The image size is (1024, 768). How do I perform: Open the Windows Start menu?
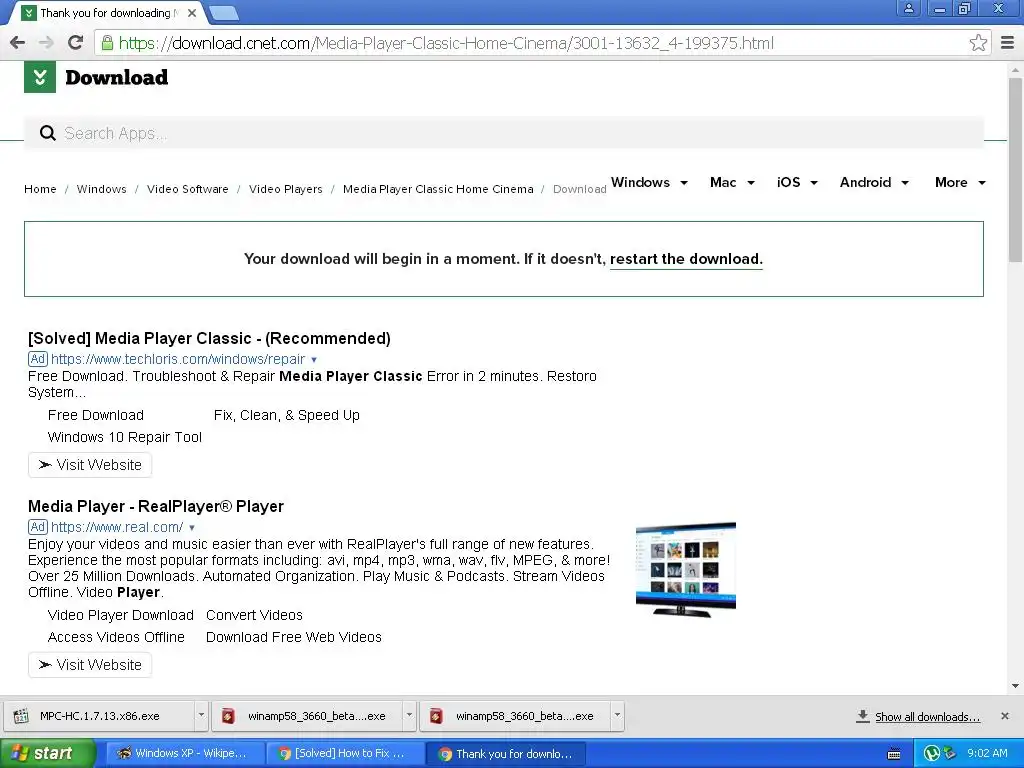click(47, 753)
